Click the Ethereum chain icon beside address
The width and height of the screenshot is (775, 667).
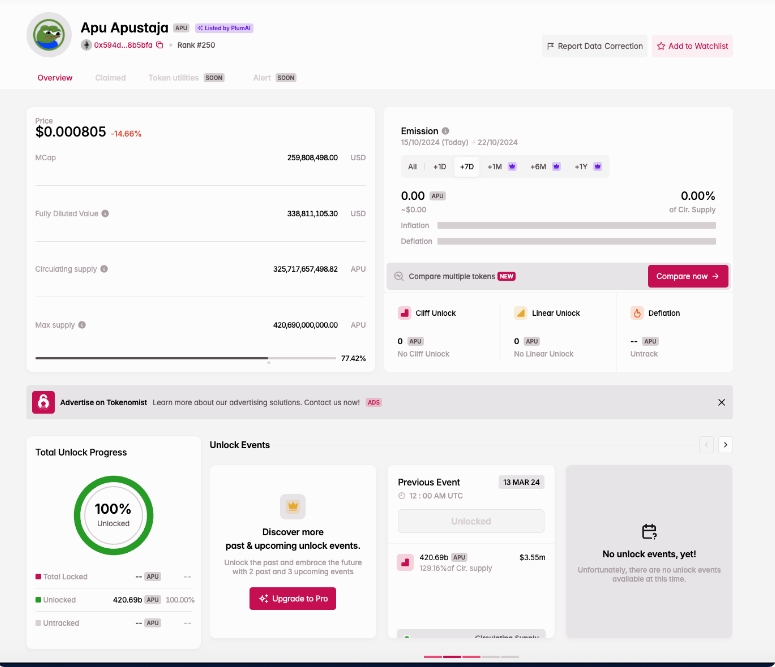[x=86, y=45]
